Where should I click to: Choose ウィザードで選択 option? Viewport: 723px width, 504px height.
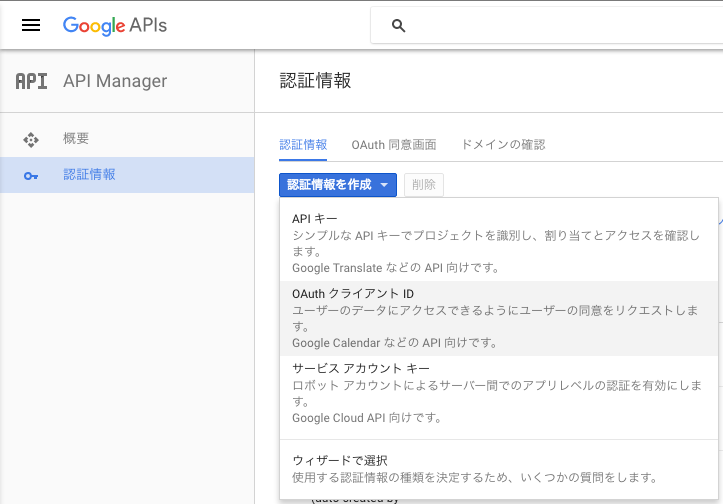pyautogui.click(x=498, y=468)
